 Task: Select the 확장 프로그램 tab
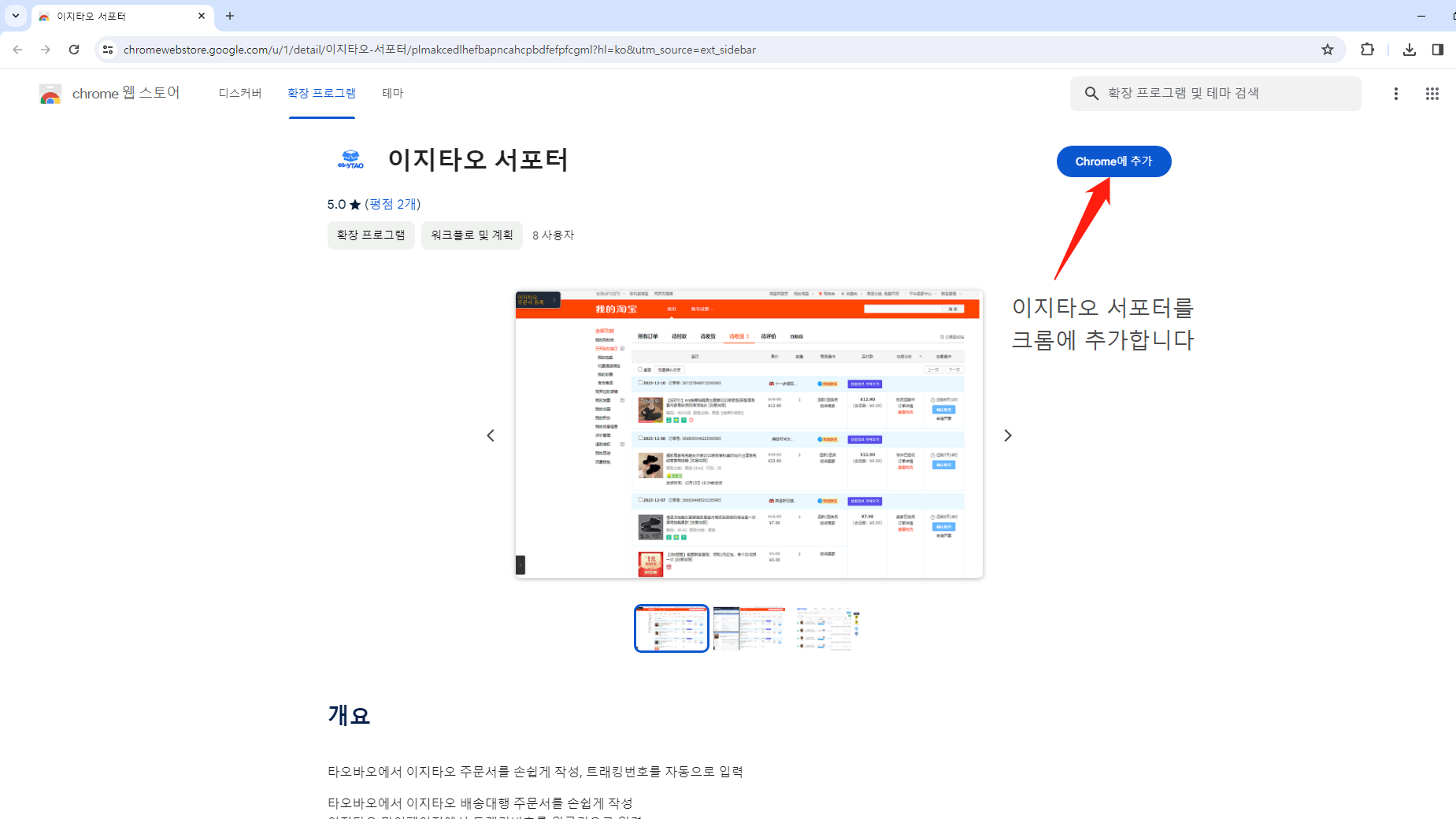321,93
